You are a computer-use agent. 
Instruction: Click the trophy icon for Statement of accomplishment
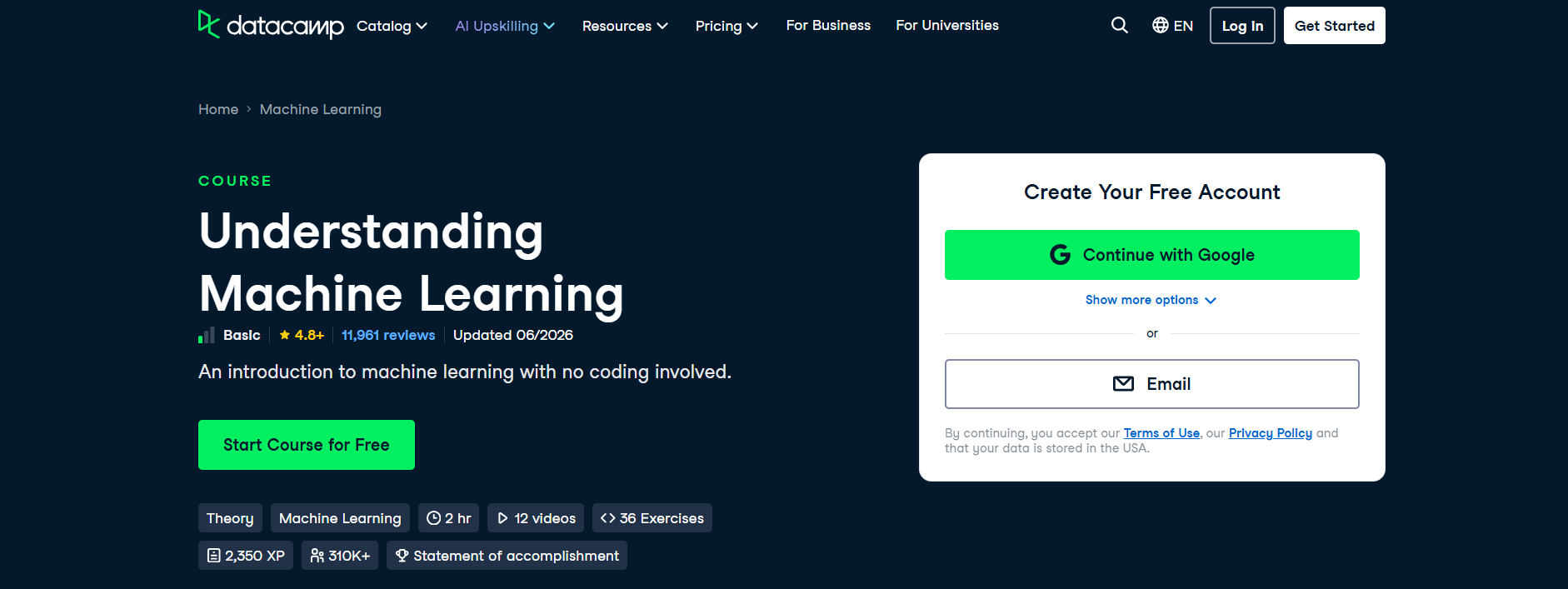coord(402,556)
